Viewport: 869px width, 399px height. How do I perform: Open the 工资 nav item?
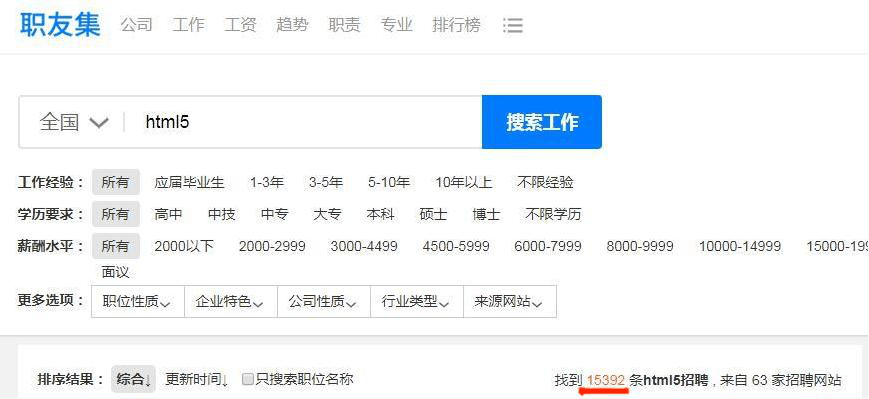coord(241,25)
